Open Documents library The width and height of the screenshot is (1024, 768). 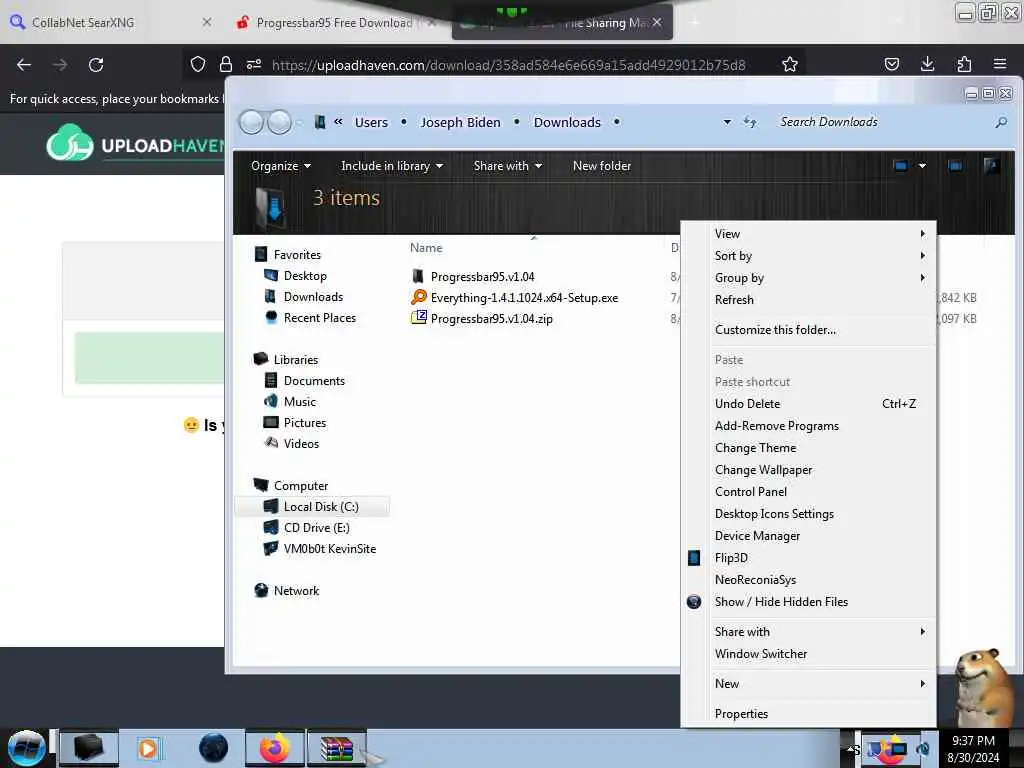click(x=314, y=381)
